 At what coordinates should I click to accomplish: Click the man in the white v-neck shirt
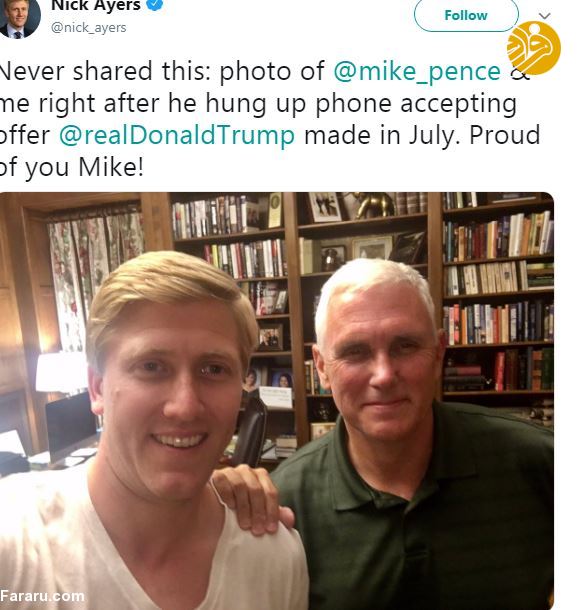pos(156,428)
